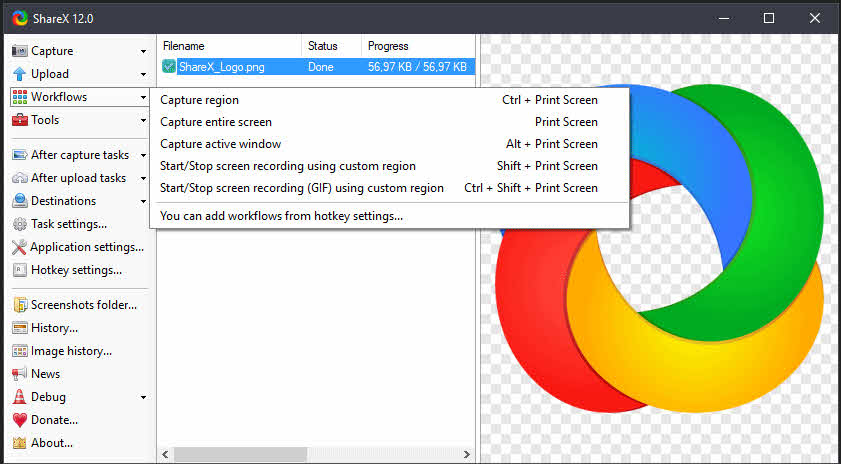
Task: Click the Destinations globe icon
Action: click(x=19, y=201)
